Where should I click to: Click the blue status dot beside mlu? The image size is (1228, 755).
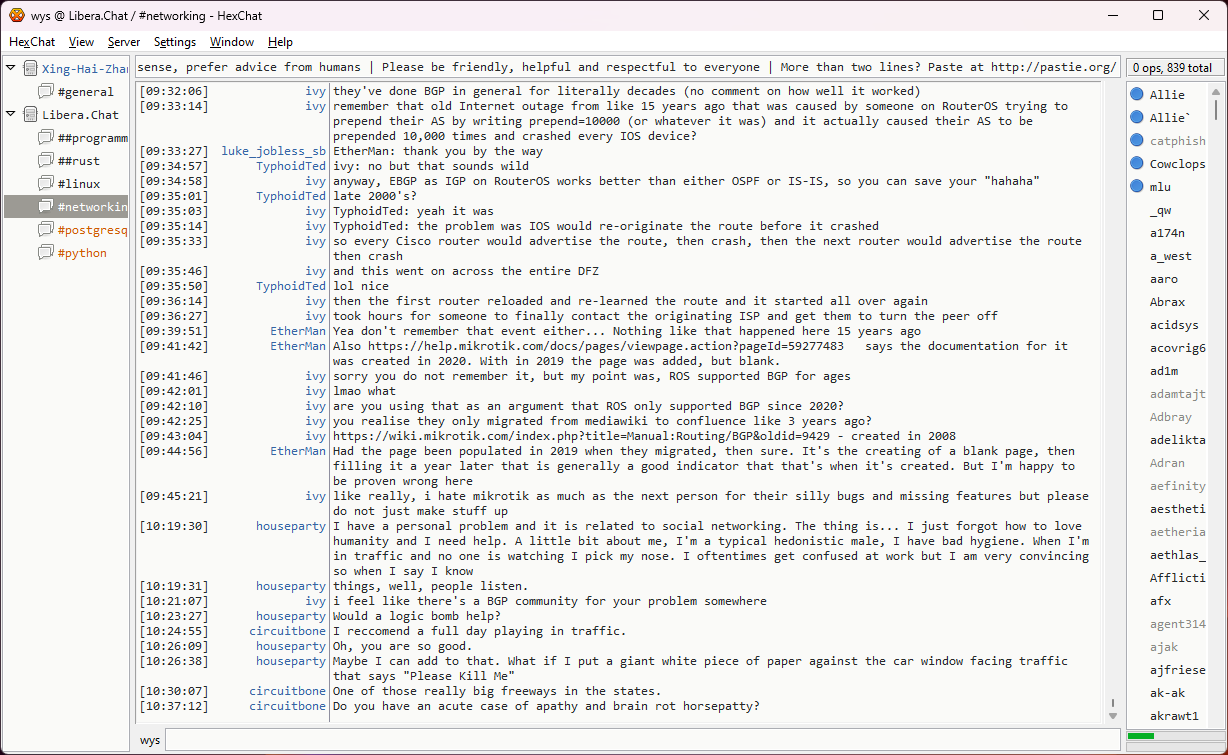pos(1137,187)
